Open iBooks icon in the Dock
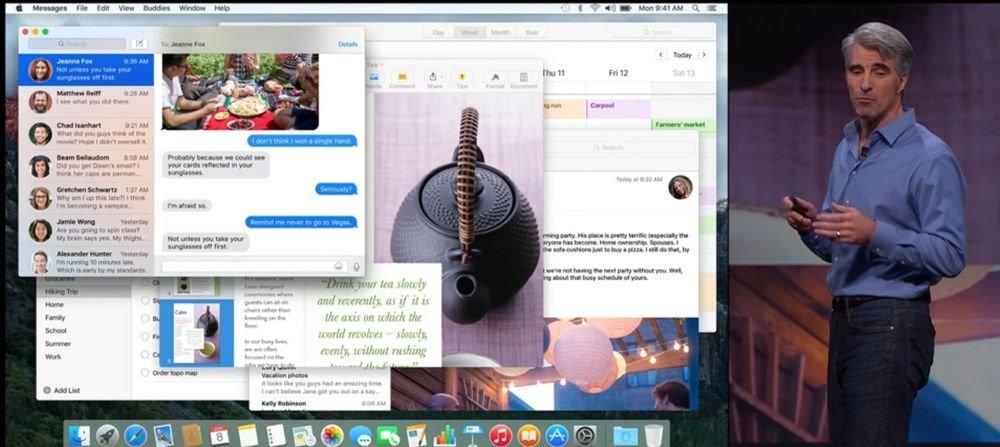1000x447 pixels. [529, 436]
